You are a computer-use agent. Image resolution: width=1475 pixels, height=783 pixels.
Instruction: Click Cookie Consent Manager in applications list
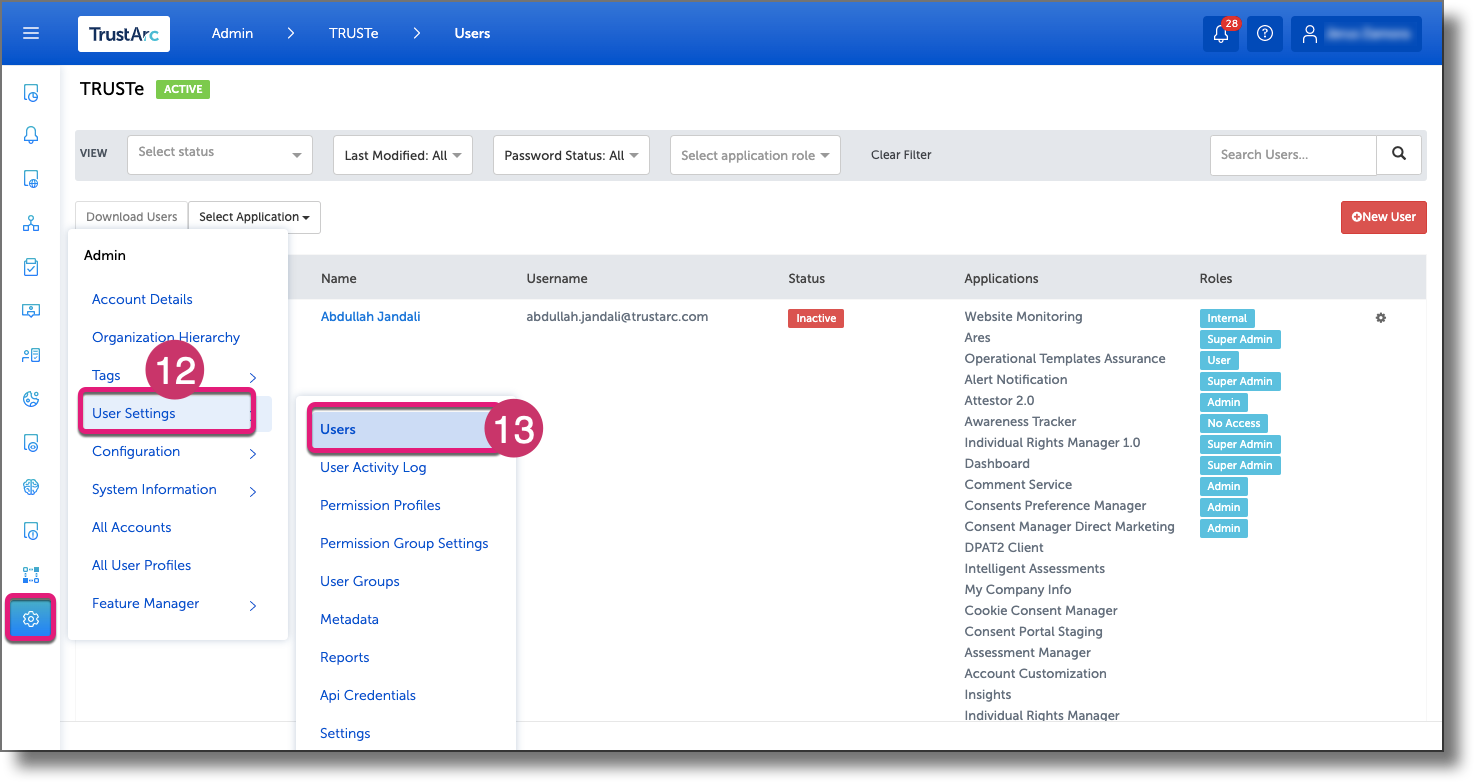coord(1041,610)
